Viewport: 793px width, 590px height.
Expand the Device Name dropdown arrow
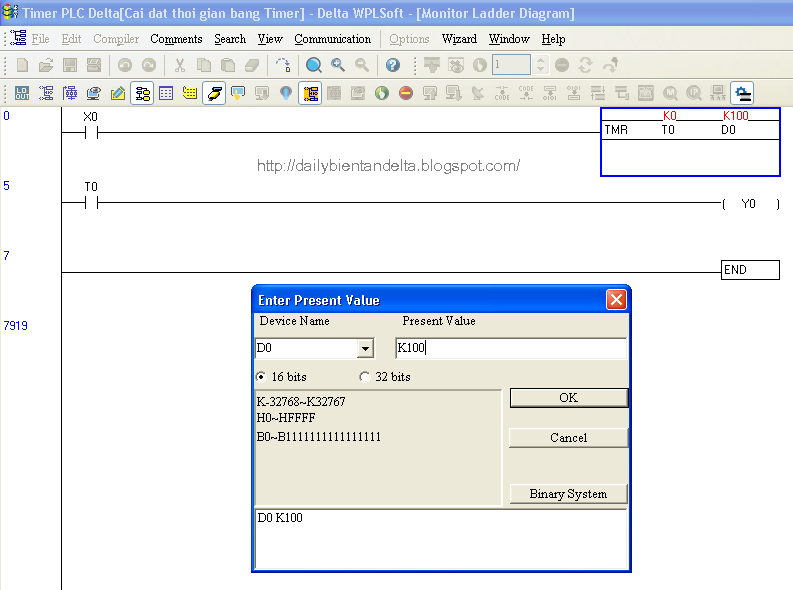[365, 348]
